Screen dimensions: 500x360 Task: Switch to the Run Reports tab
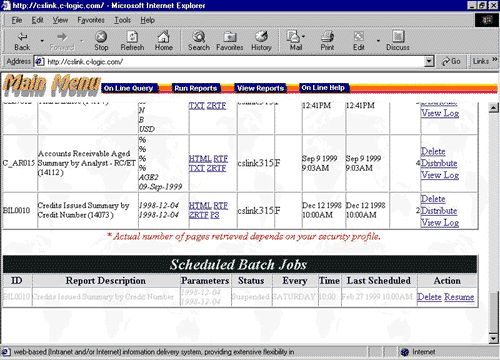[x=196, y=88]
